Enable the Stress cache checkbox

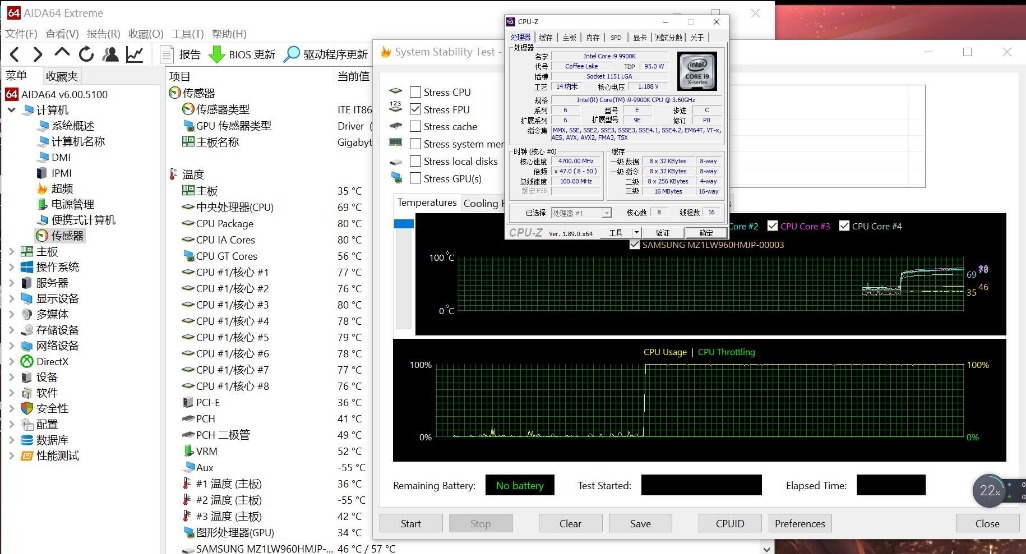pos(416,126)
